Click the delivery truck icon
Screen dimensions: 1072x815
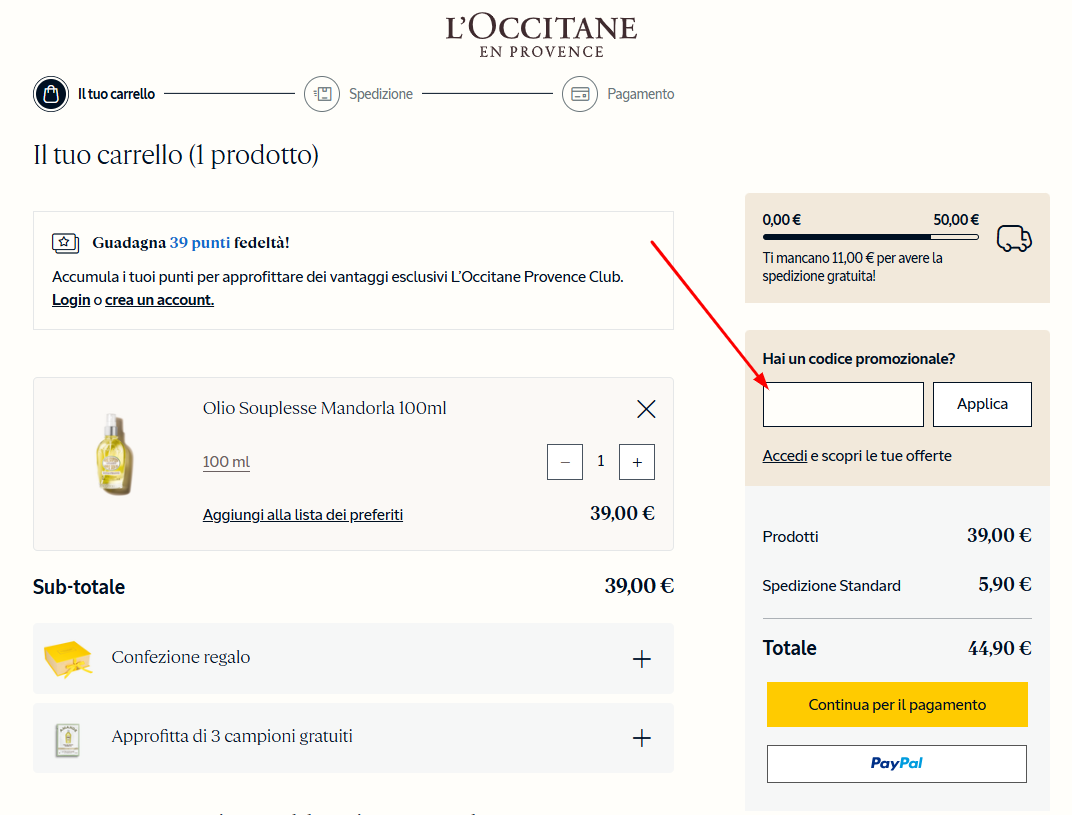coord(1014,240)
